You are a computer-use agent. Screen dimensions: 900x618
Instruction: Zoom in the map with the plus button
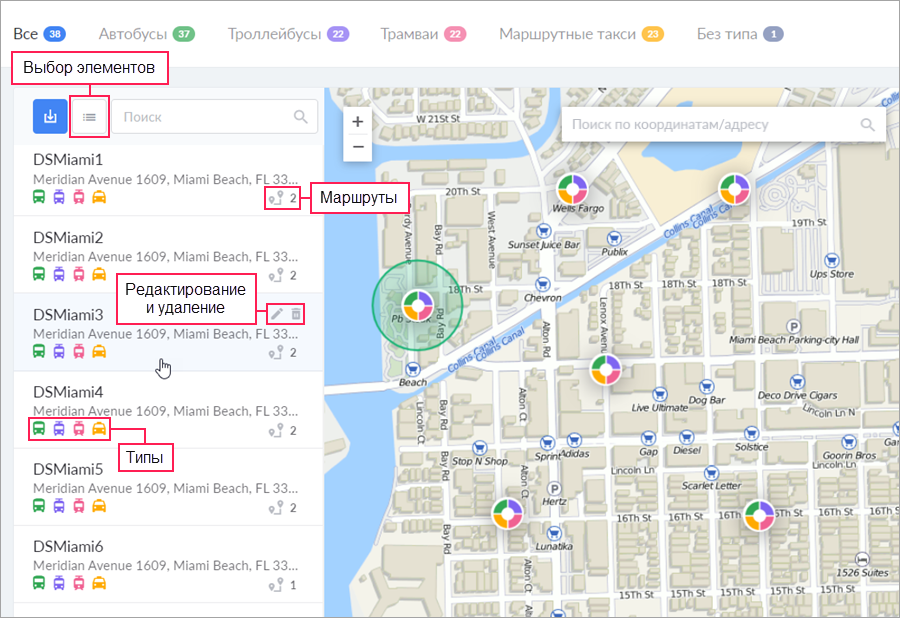tap(358, 122)
